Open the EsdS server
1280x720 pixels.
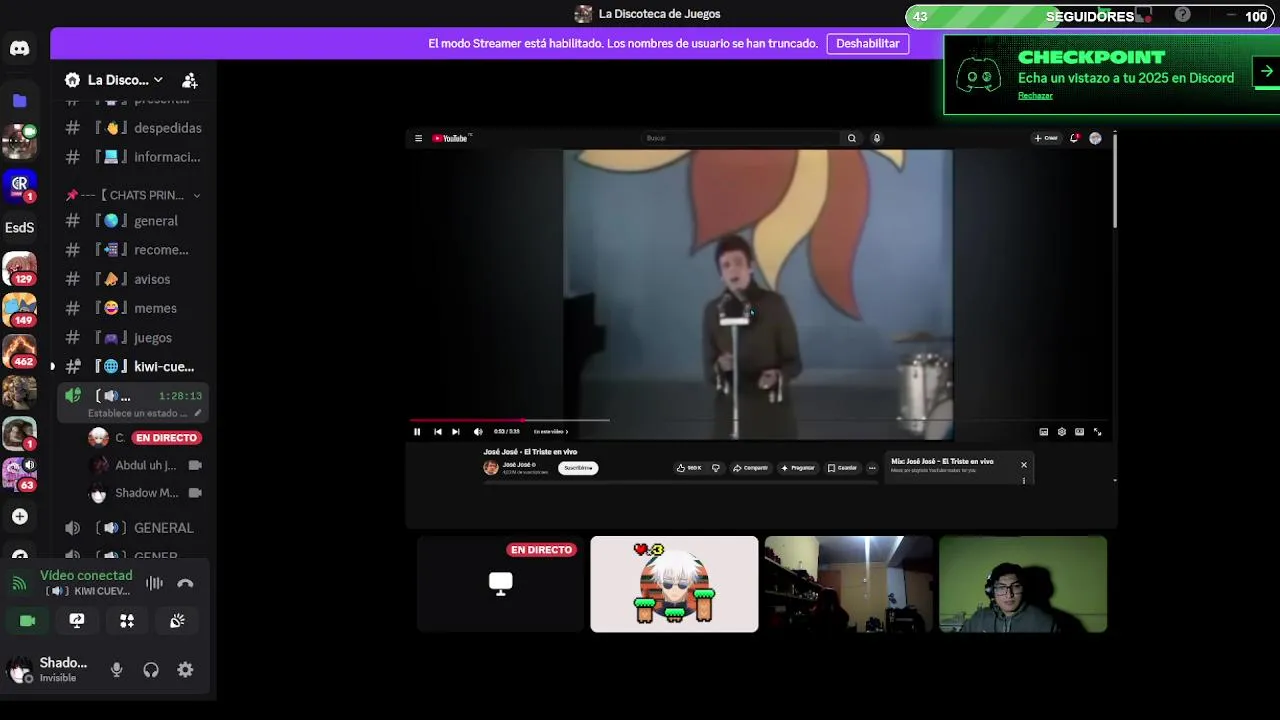[x=19, y=227]
